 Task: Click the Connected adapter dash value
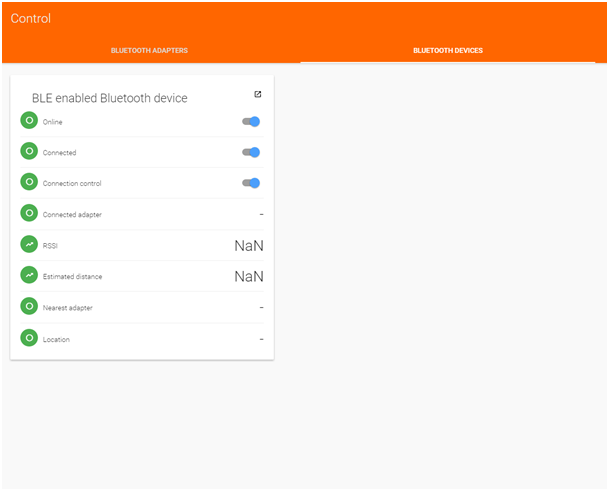pyautogui.click(x=261, y=214)
